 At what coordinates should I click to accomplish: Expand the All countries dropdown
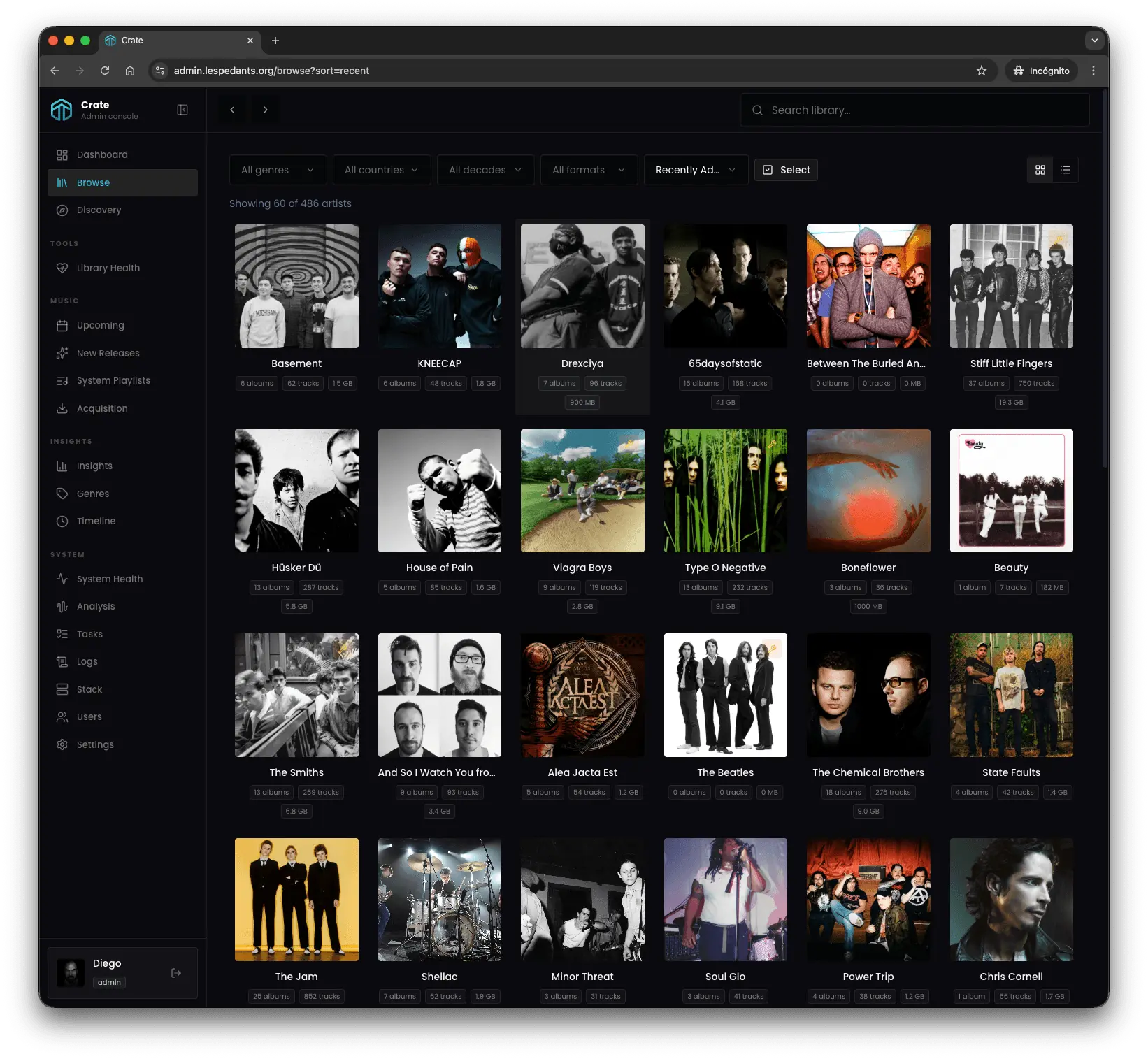click(x=382, y=170)
